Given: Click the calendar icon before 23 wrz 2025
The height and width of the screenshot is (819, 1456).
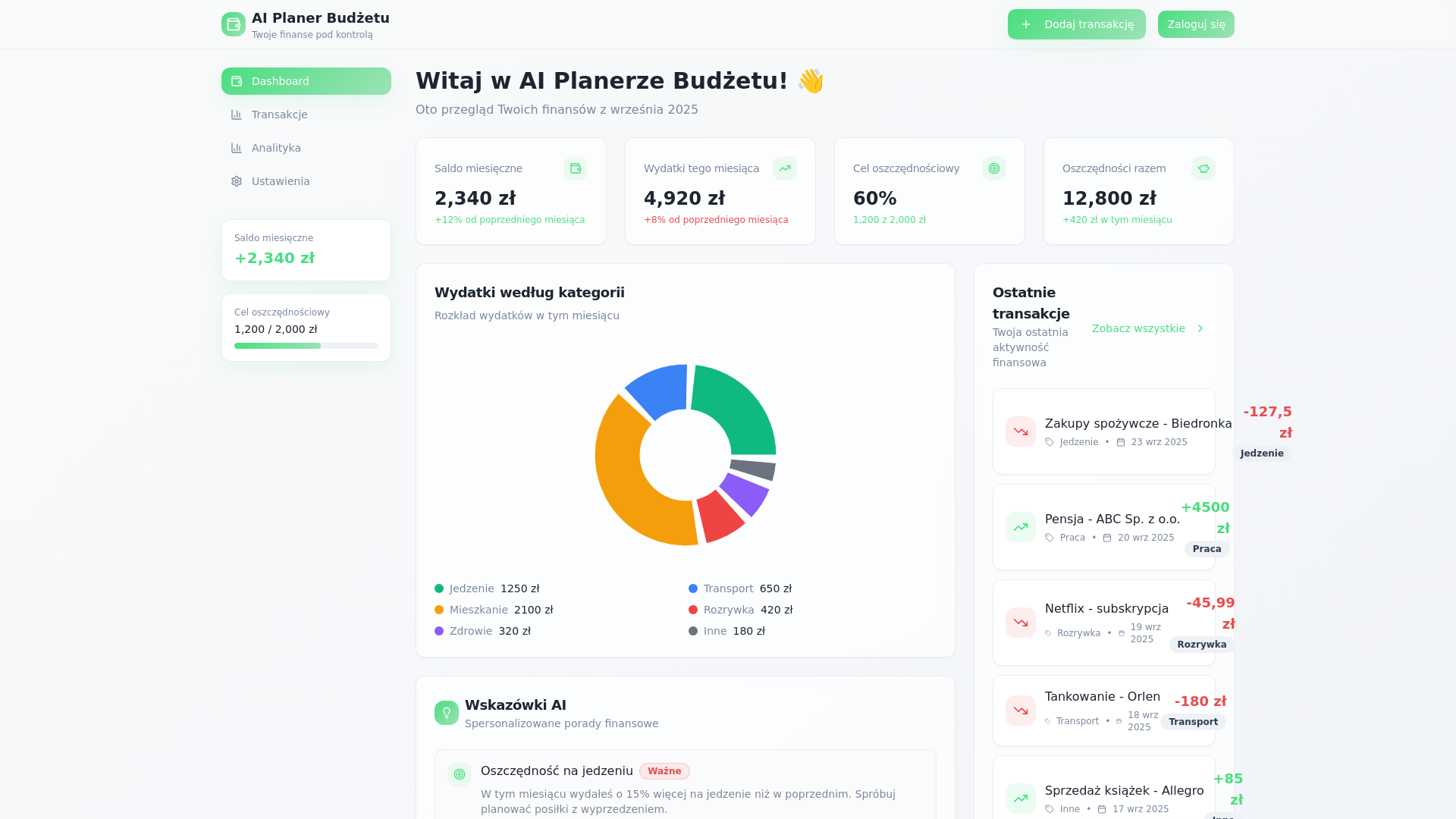Looking at the screenshot, I should click(1121, 442).
